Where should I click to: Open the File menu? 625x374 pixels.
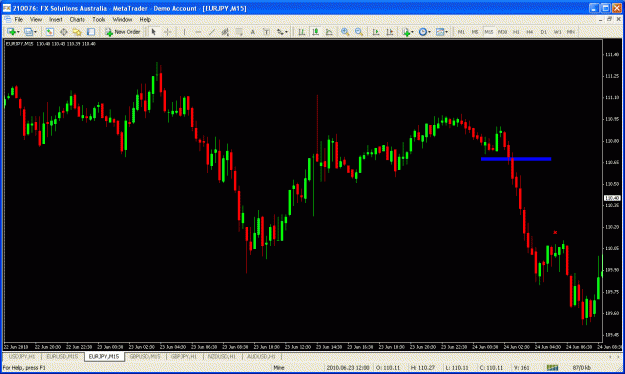pyautogui.click(x=19, y=19)
